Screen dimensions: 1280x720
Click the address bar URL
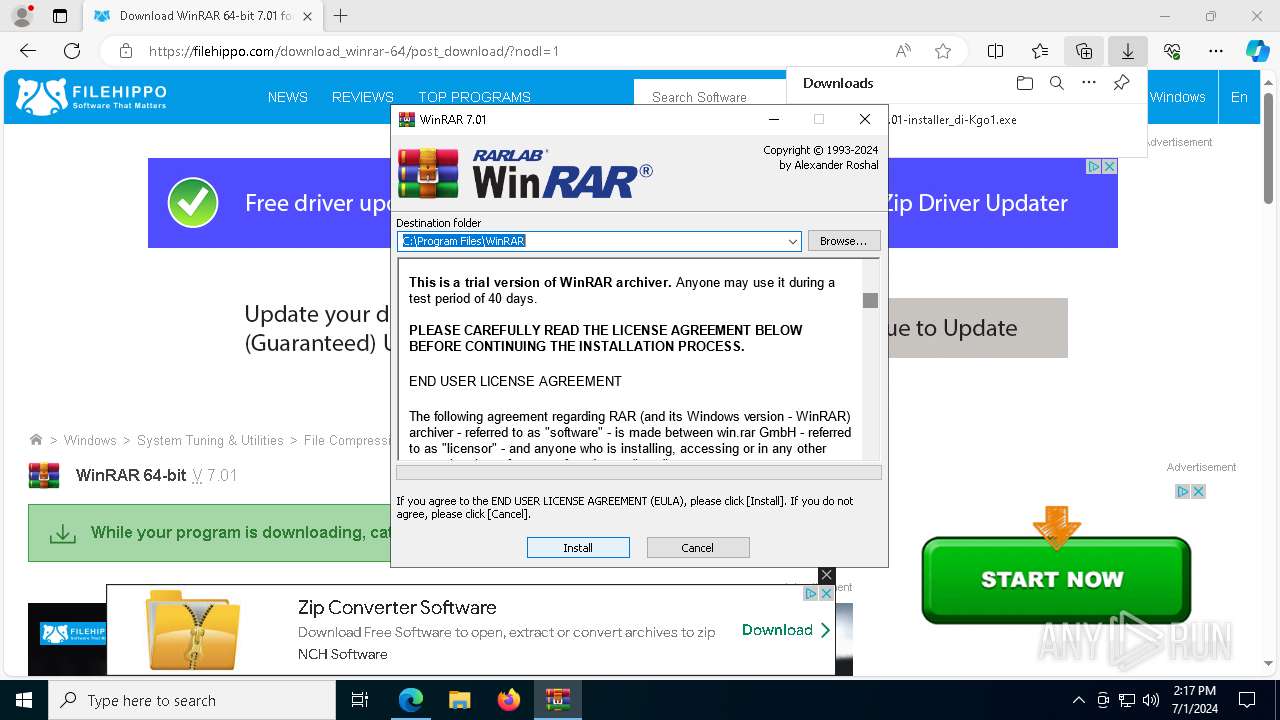point(354,51)
